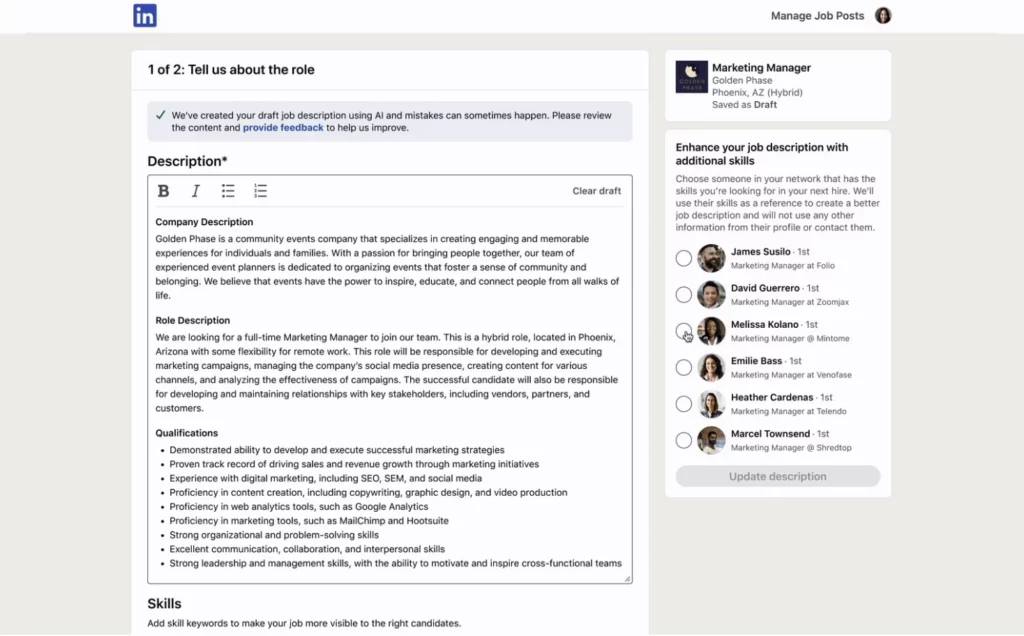Click the description editor resize handle
The width and height of the screenshot is (1024, 636).
click(627, 579)
